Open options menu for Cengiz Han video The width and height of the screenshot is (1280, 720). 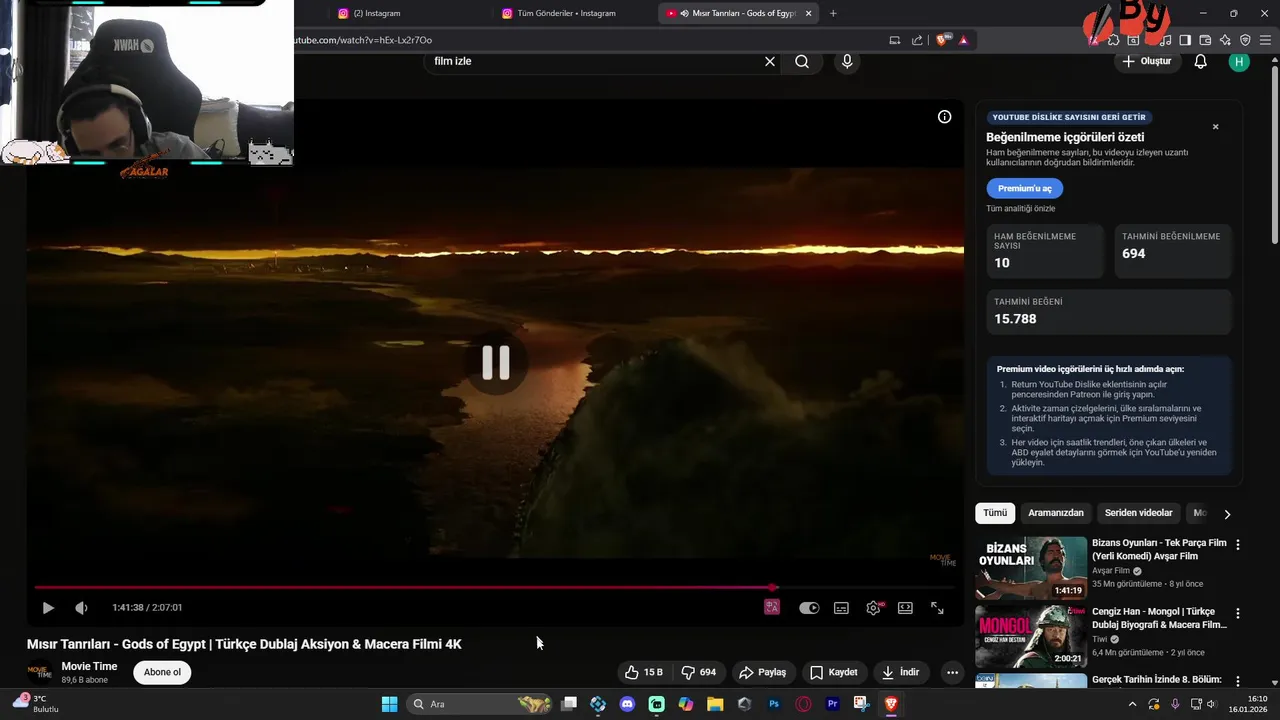coord(1238,613)
